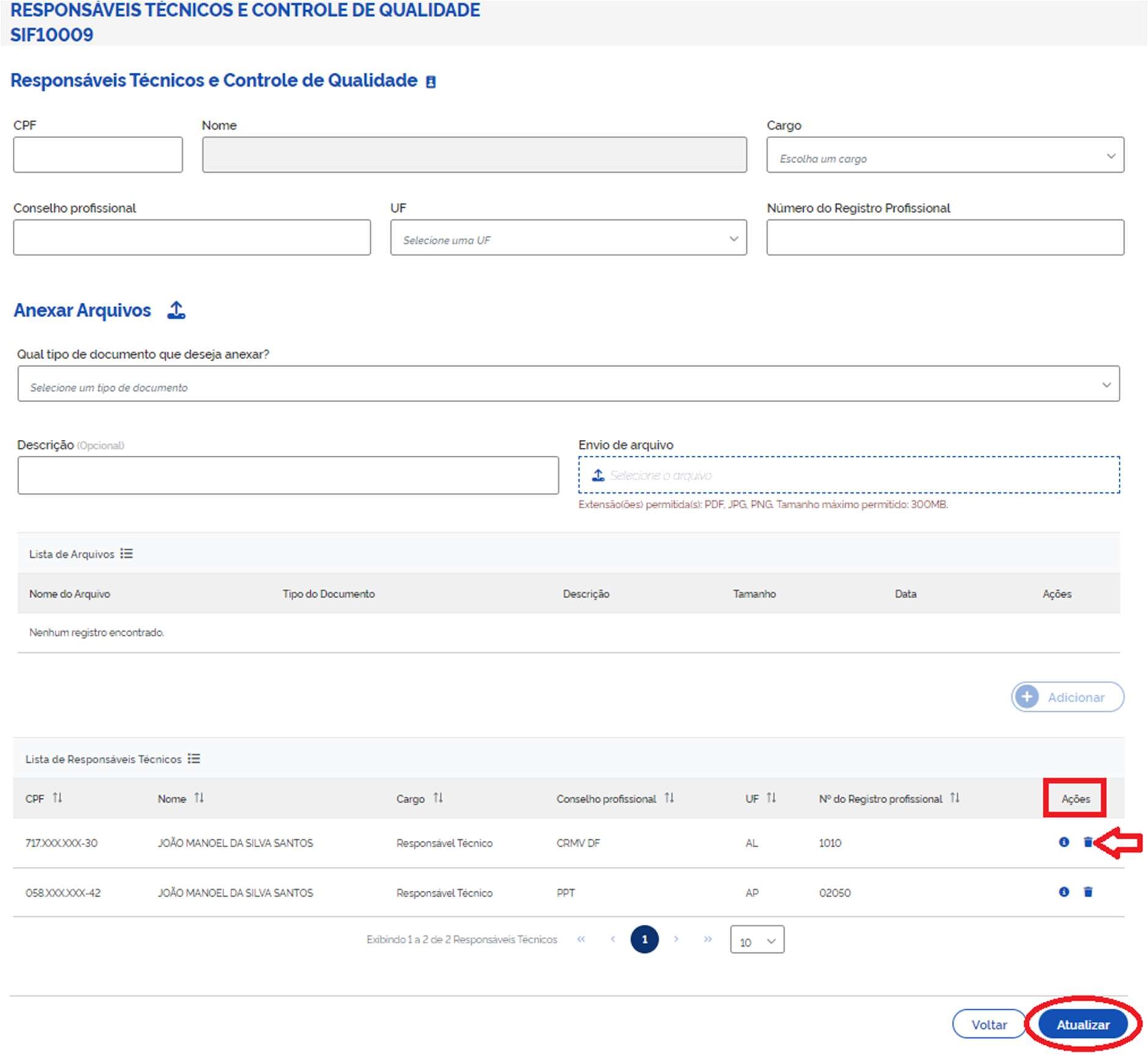Open the Cargo dropdown

945,155
